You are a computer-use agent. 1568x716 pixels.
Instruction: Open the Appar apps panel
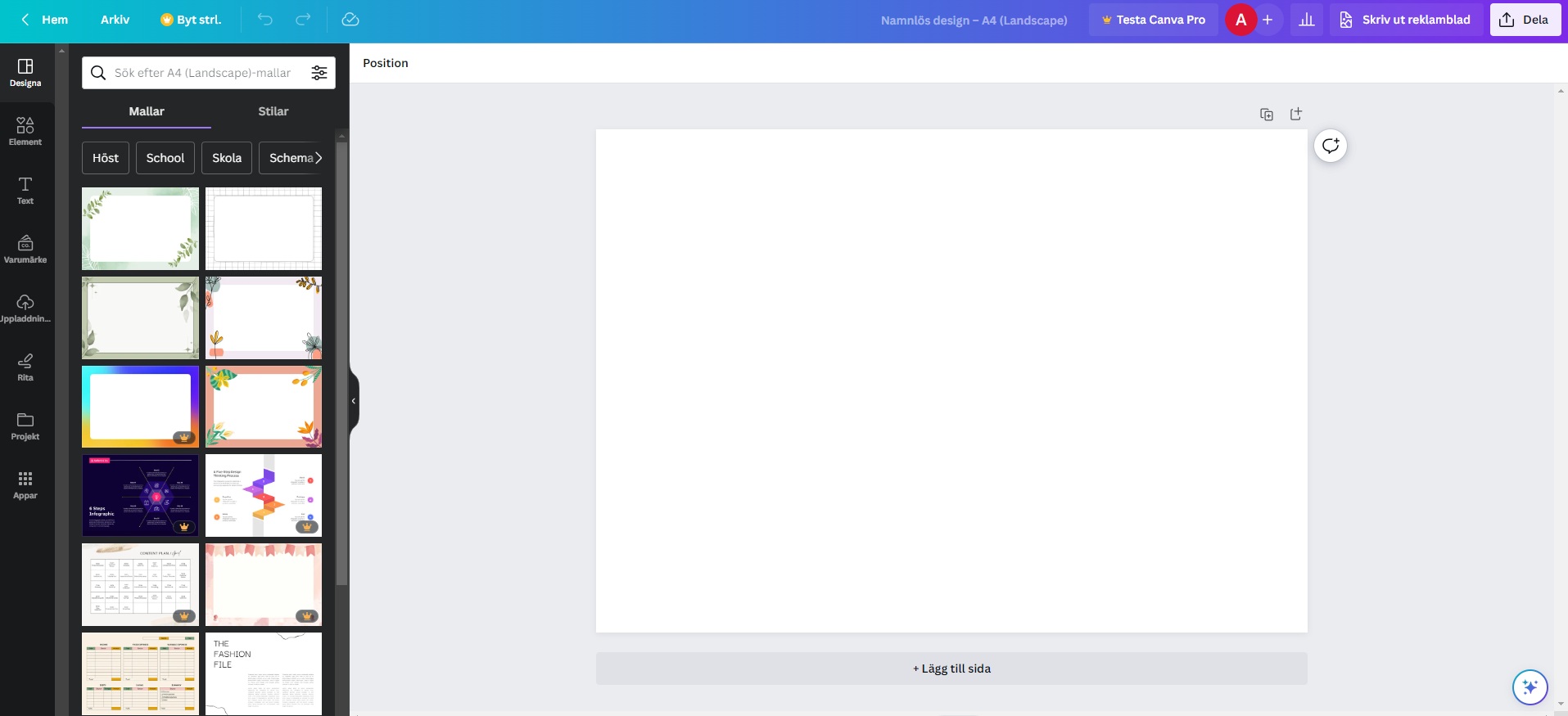(x=25, y=484)
